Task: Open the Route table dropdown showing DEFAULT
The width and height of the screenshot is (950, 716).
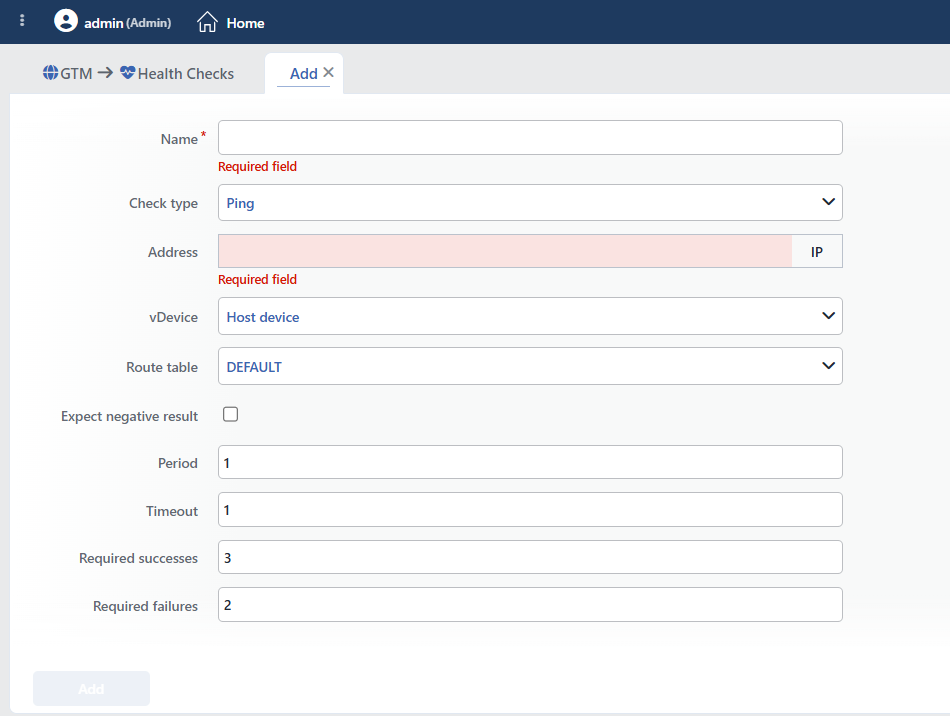Action: point(530,366)
